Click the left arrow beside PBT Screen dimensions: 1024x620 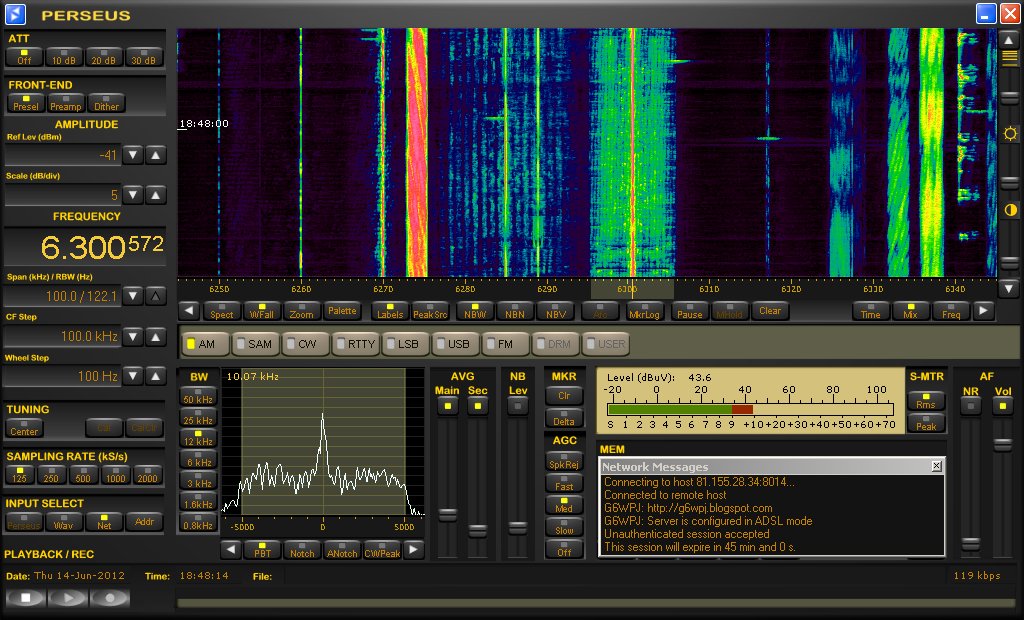point(231,550)
